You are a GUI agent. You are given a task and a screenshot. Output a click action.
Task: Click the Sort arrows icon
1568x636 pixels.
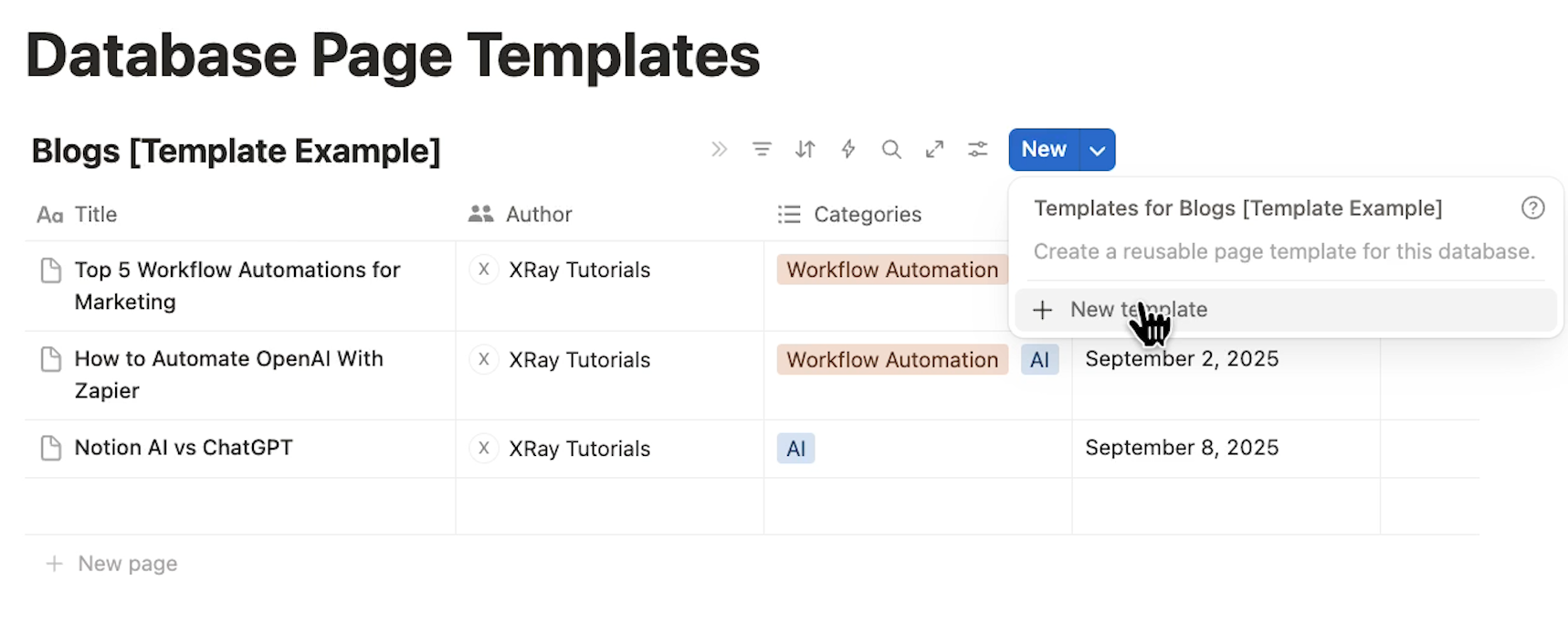(805, 149)
